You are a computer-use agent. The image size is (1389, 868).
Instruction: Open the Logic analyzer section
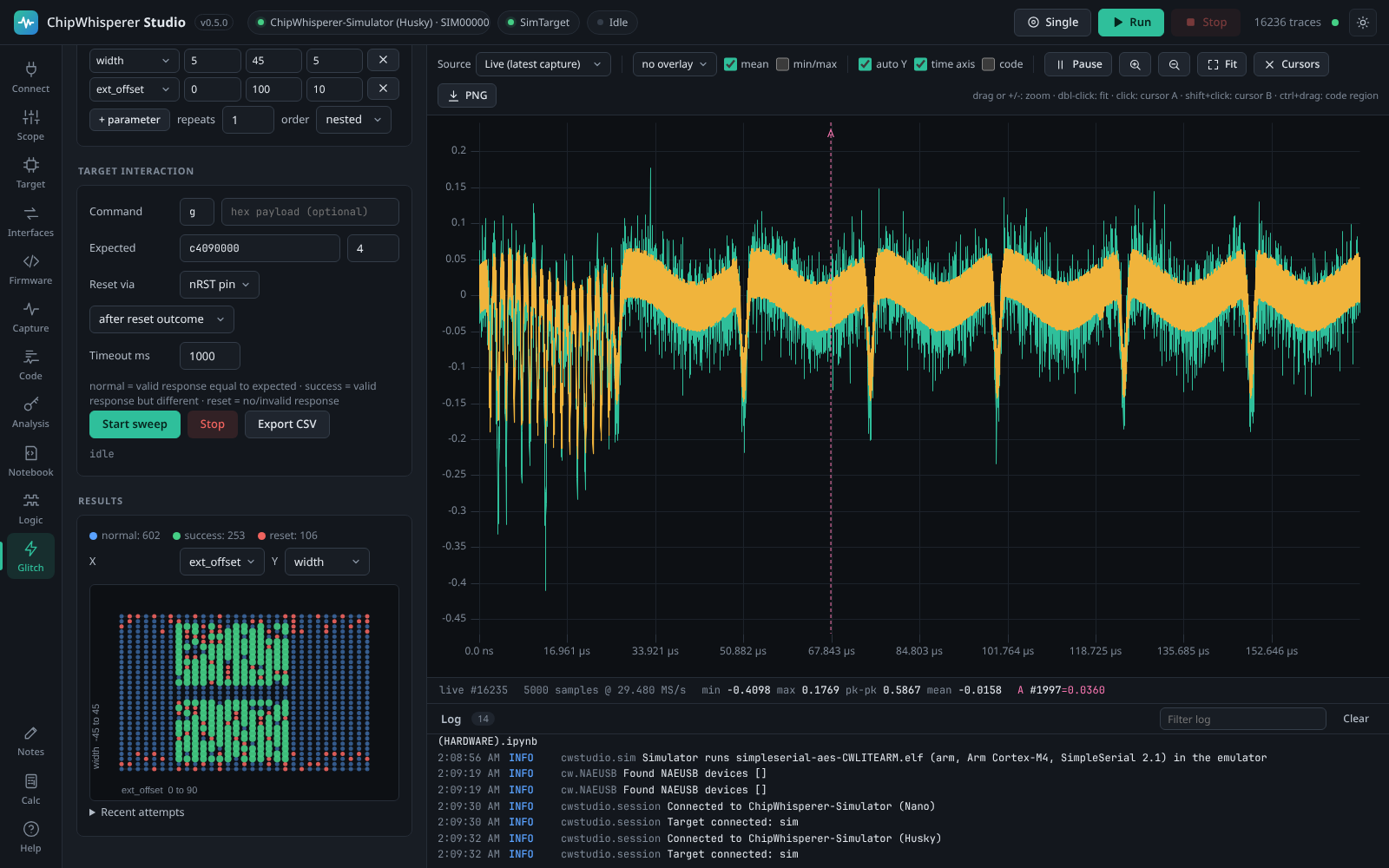pyautogui.click(x=30, y=509)
